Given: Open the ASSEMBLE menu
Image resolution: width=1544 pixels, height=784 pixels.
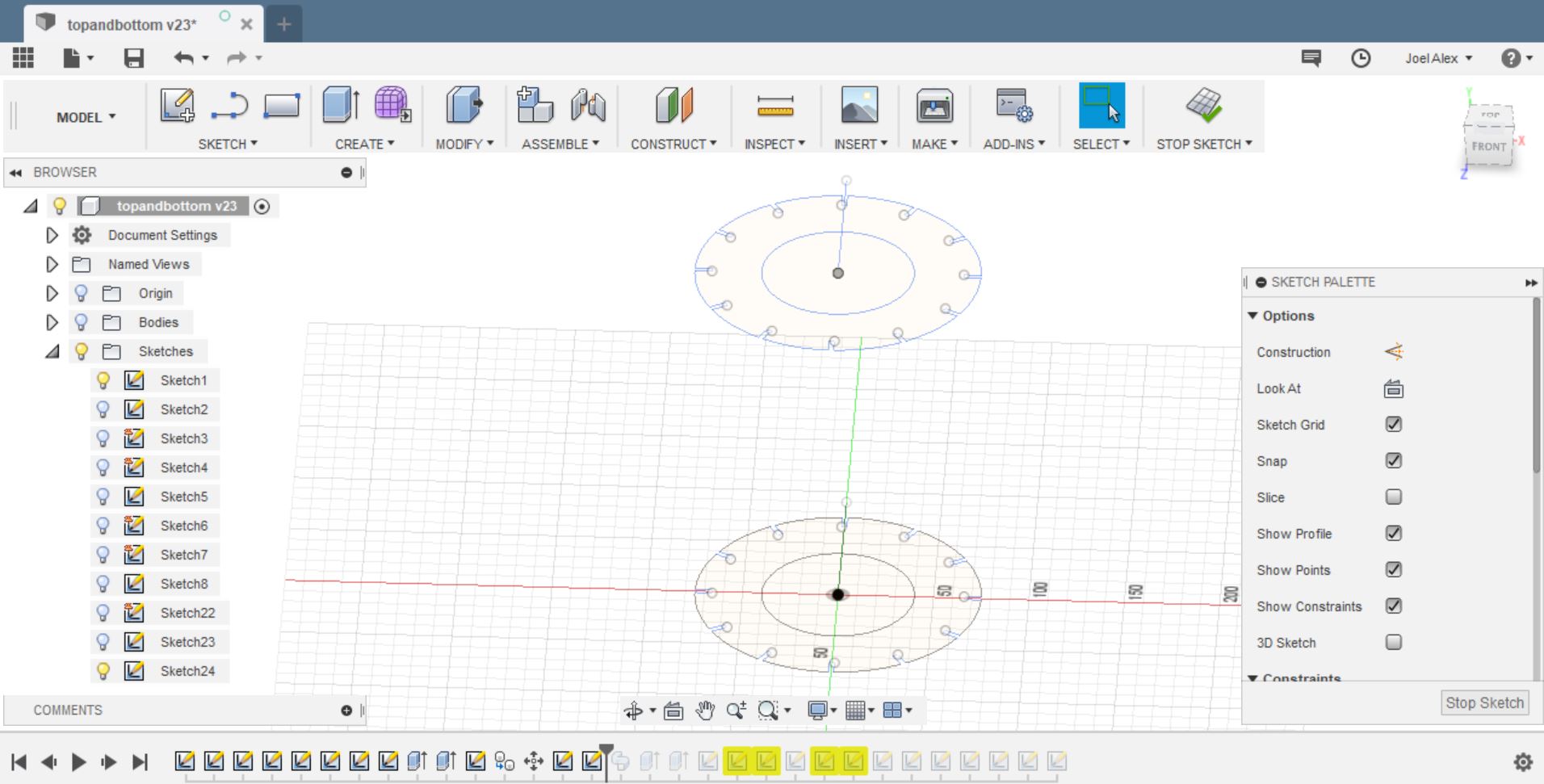Looking at the screenshot, I should pyautogui.click(x=560, y=144).
